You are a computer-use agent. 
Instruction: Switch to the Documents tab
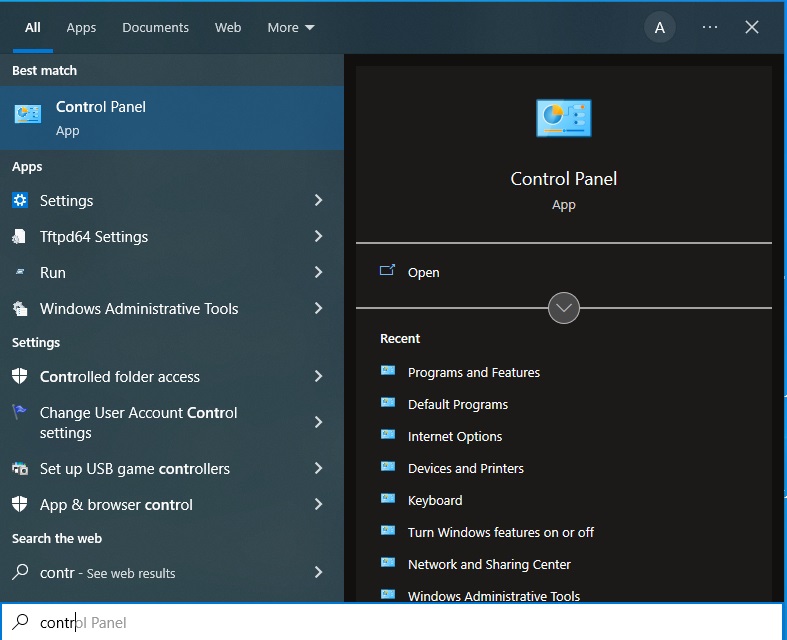click(155, 28)
